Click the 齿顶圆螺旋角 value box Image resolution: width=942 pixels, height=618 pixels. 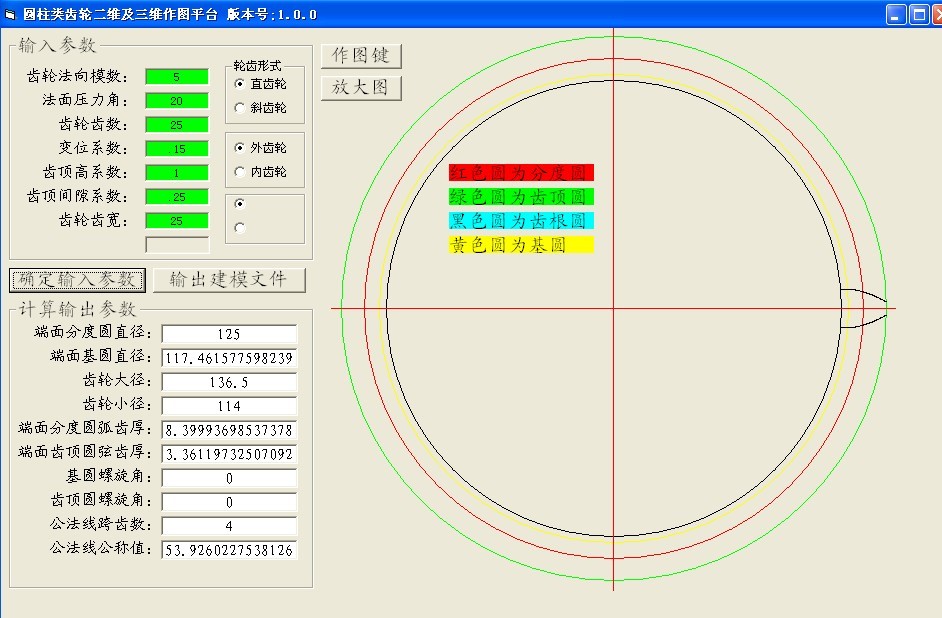(229, 502)
